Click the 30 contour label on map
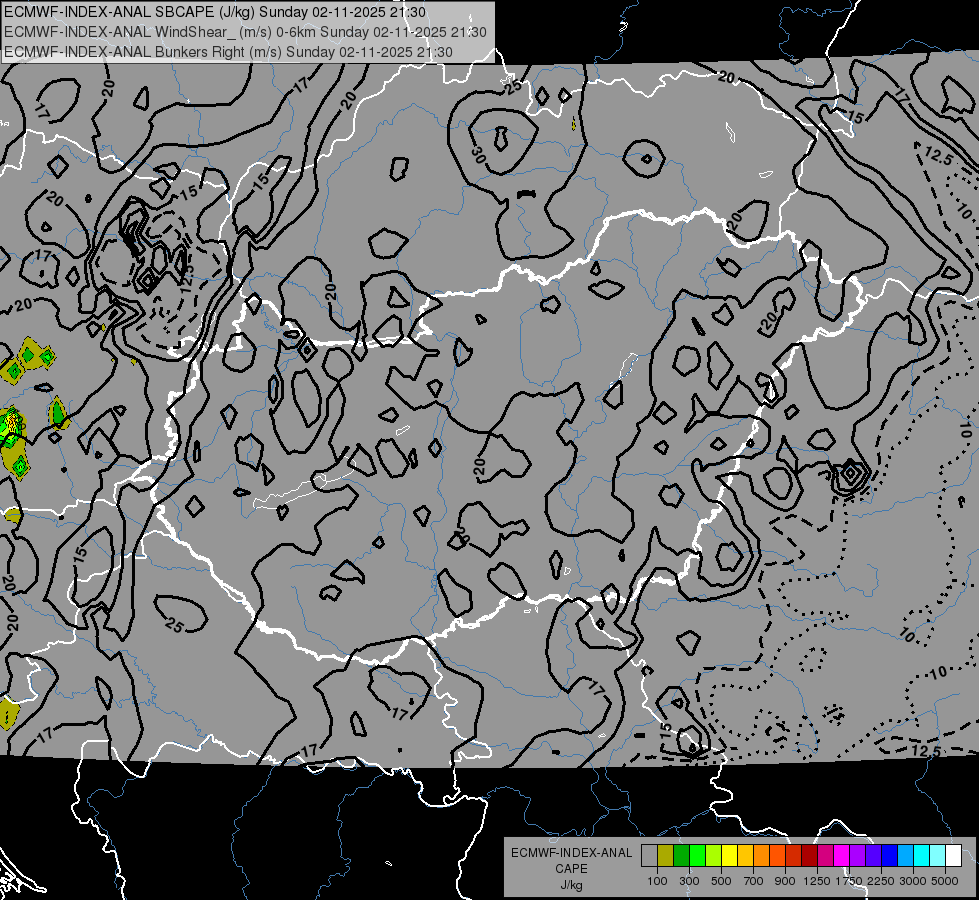This screenshot has height=900, width=979. tap(478, 155)
